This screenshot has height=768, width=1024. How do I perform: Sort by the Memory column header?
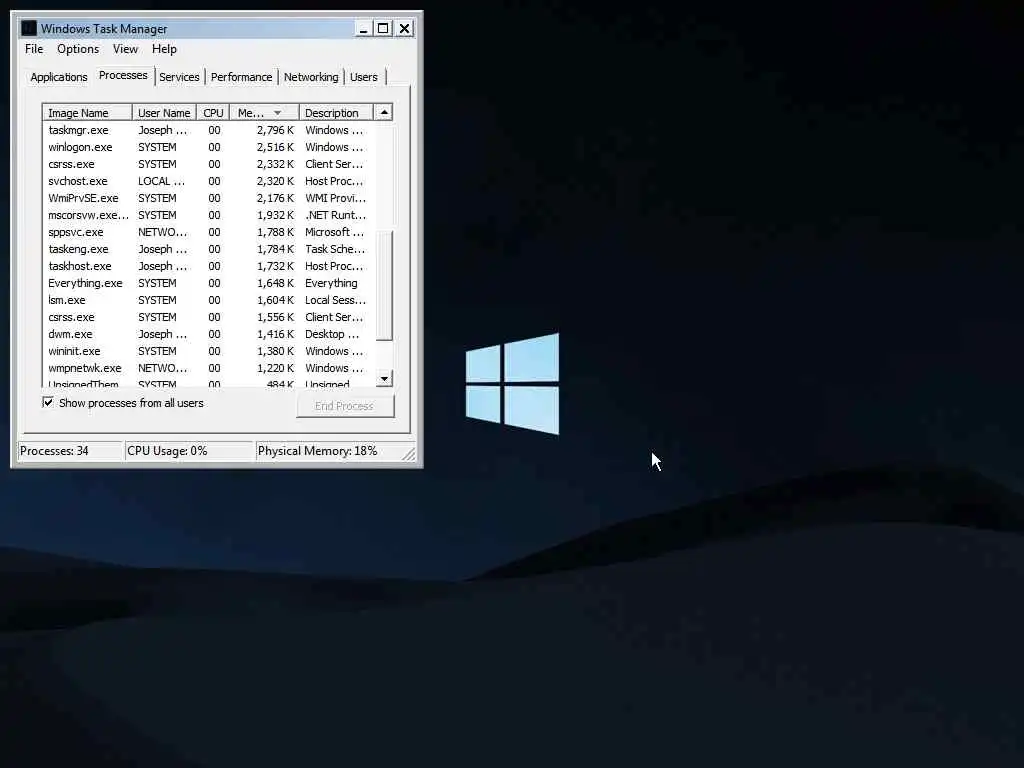(264, 112)
